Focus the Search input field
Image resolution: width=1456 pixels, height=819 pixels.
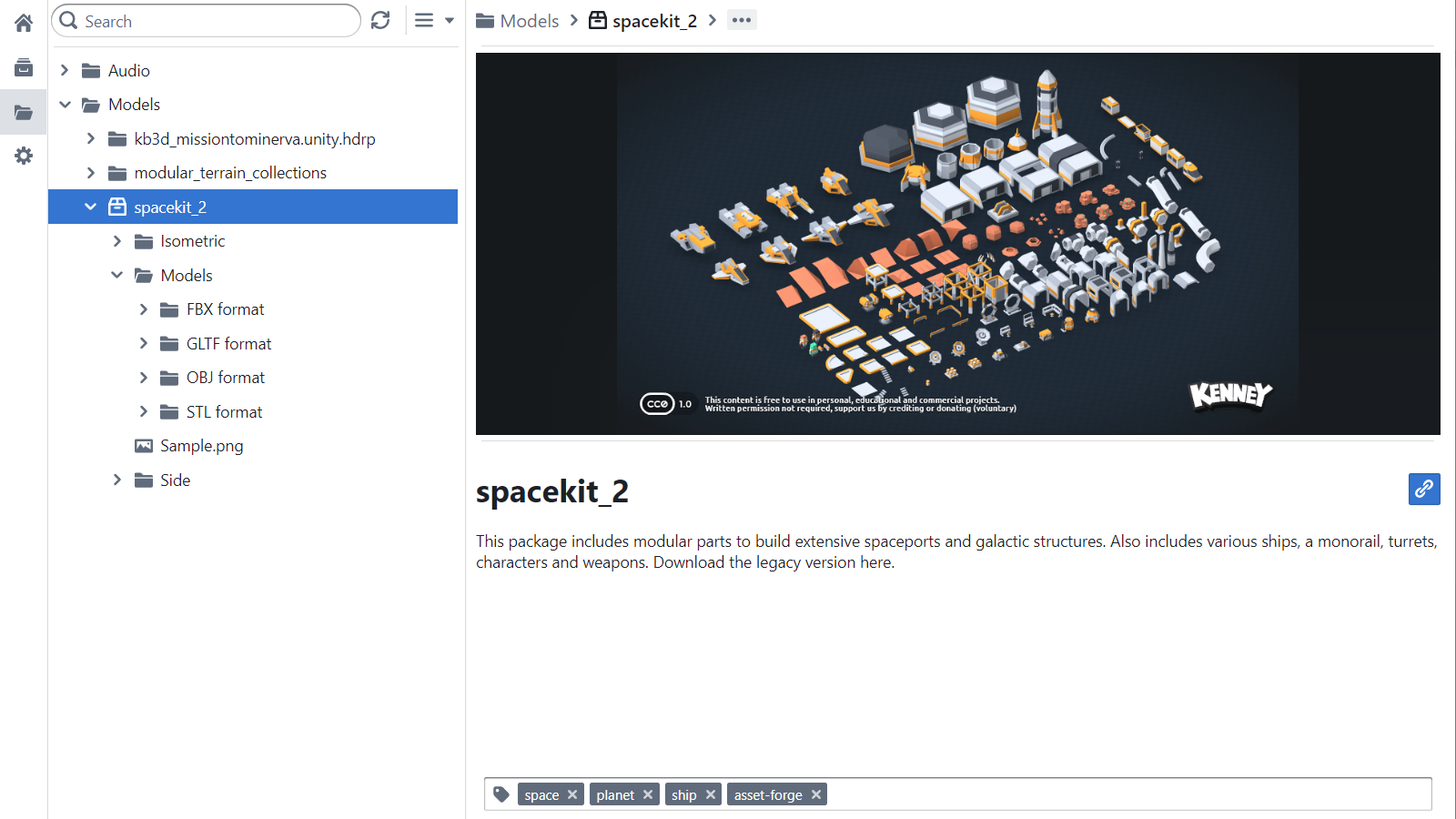(207, 21)
